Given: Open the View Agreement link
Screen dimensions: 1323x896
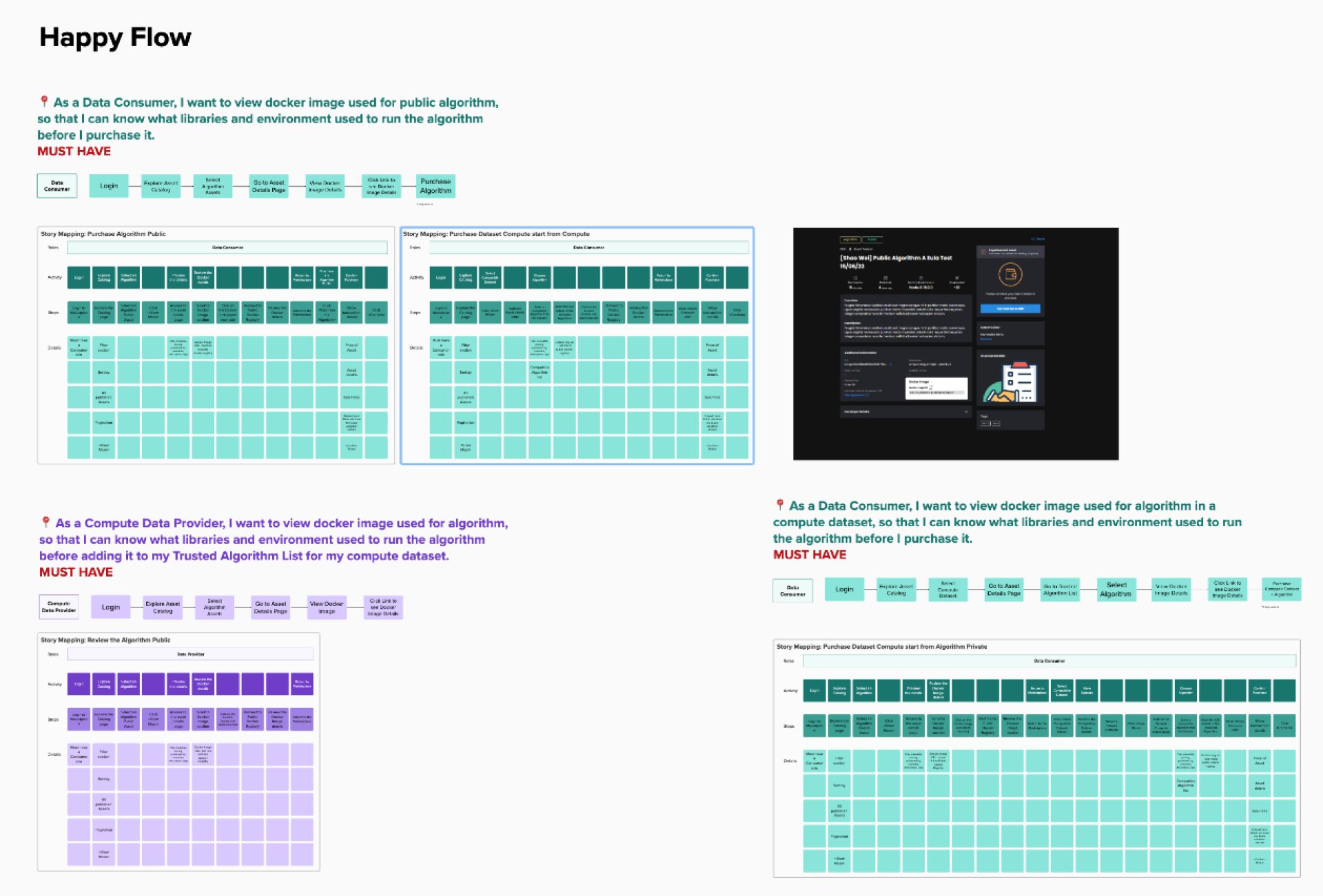Looking at the screenshot, I should (x=856, y=395).
